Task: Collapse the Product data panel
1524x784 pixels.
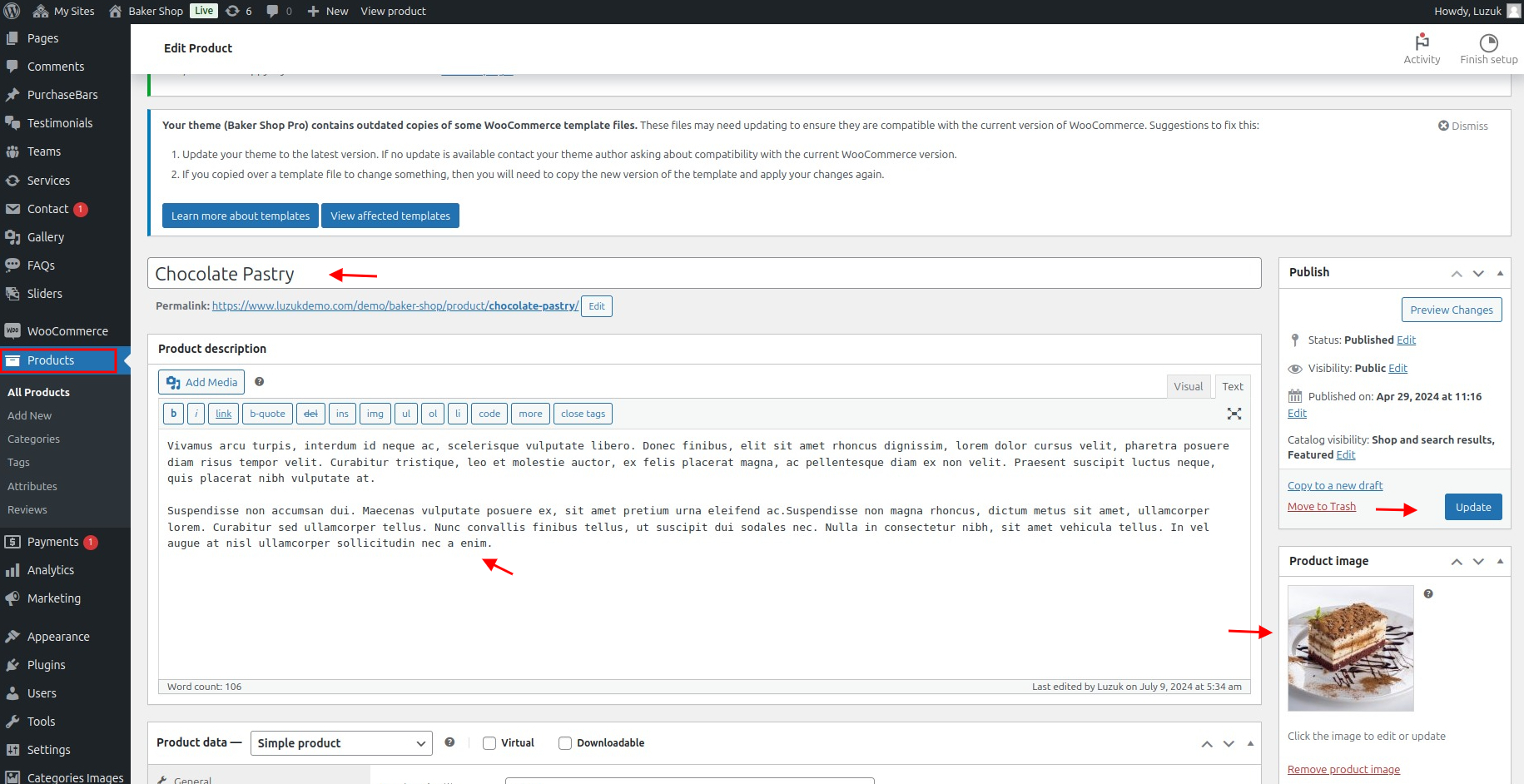Action: click(x=1250, y=743)
